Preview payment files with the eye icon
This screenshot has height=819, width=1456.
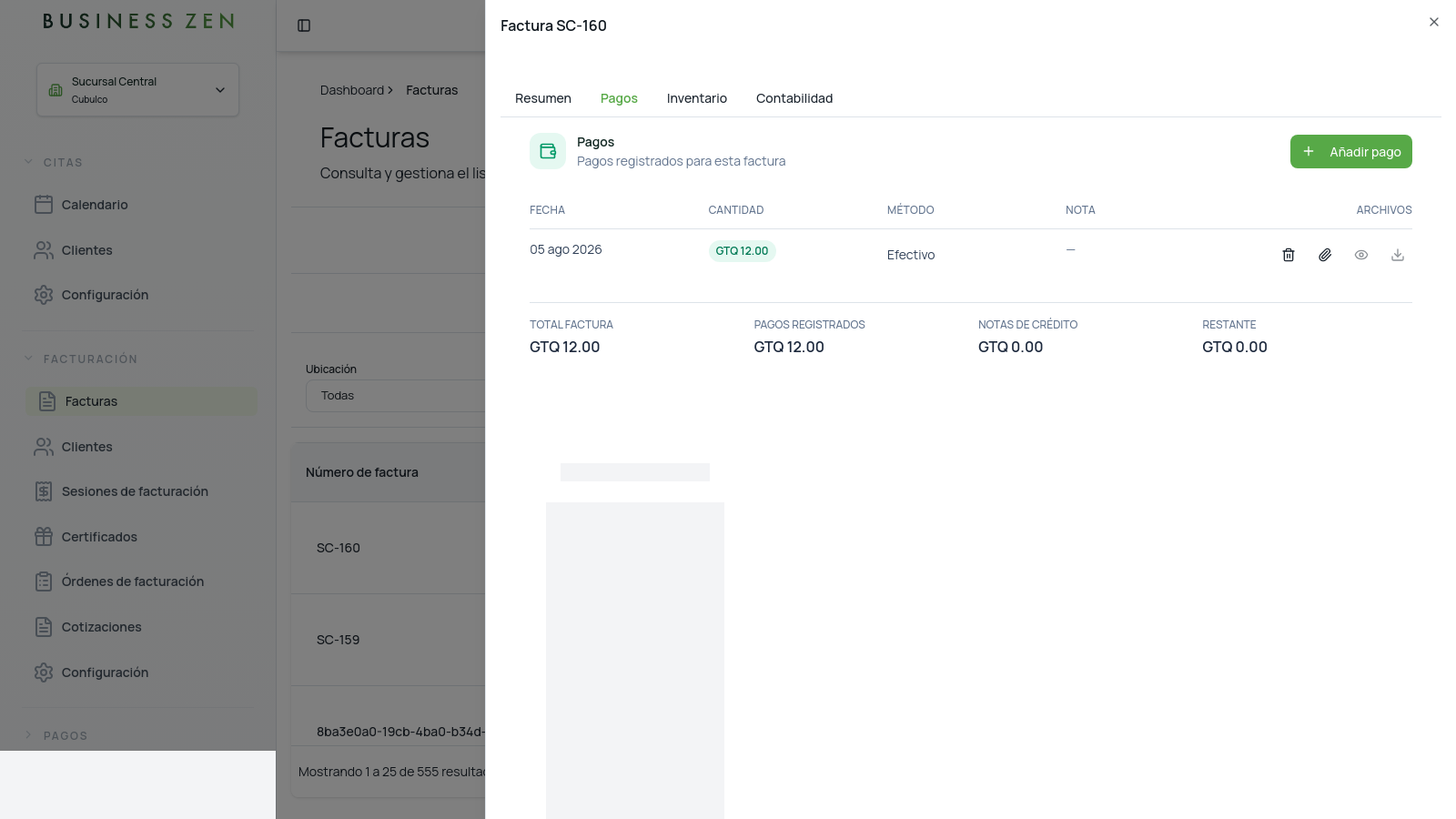tap(1361, 255)
